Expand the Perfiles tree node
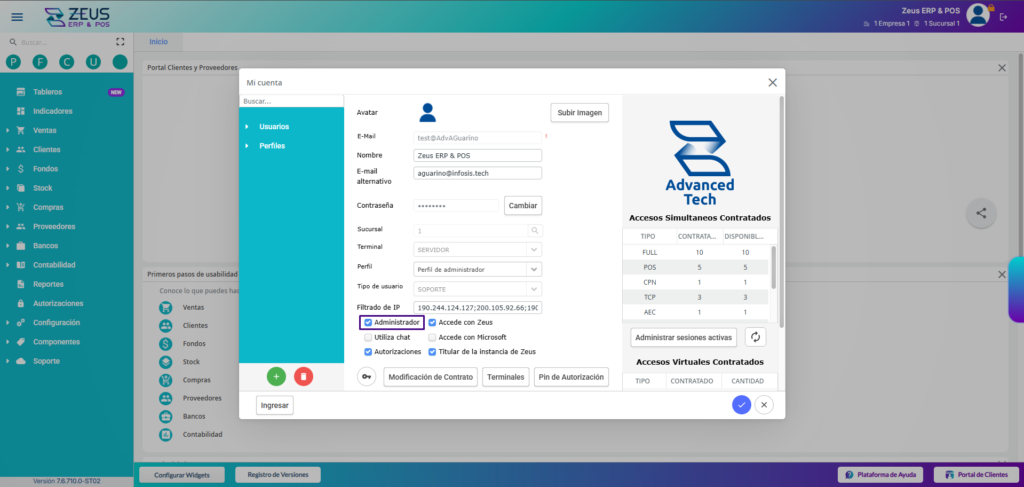Viewport: 1024px width, 487px height. pyautogui.click(x=247, y=146)
